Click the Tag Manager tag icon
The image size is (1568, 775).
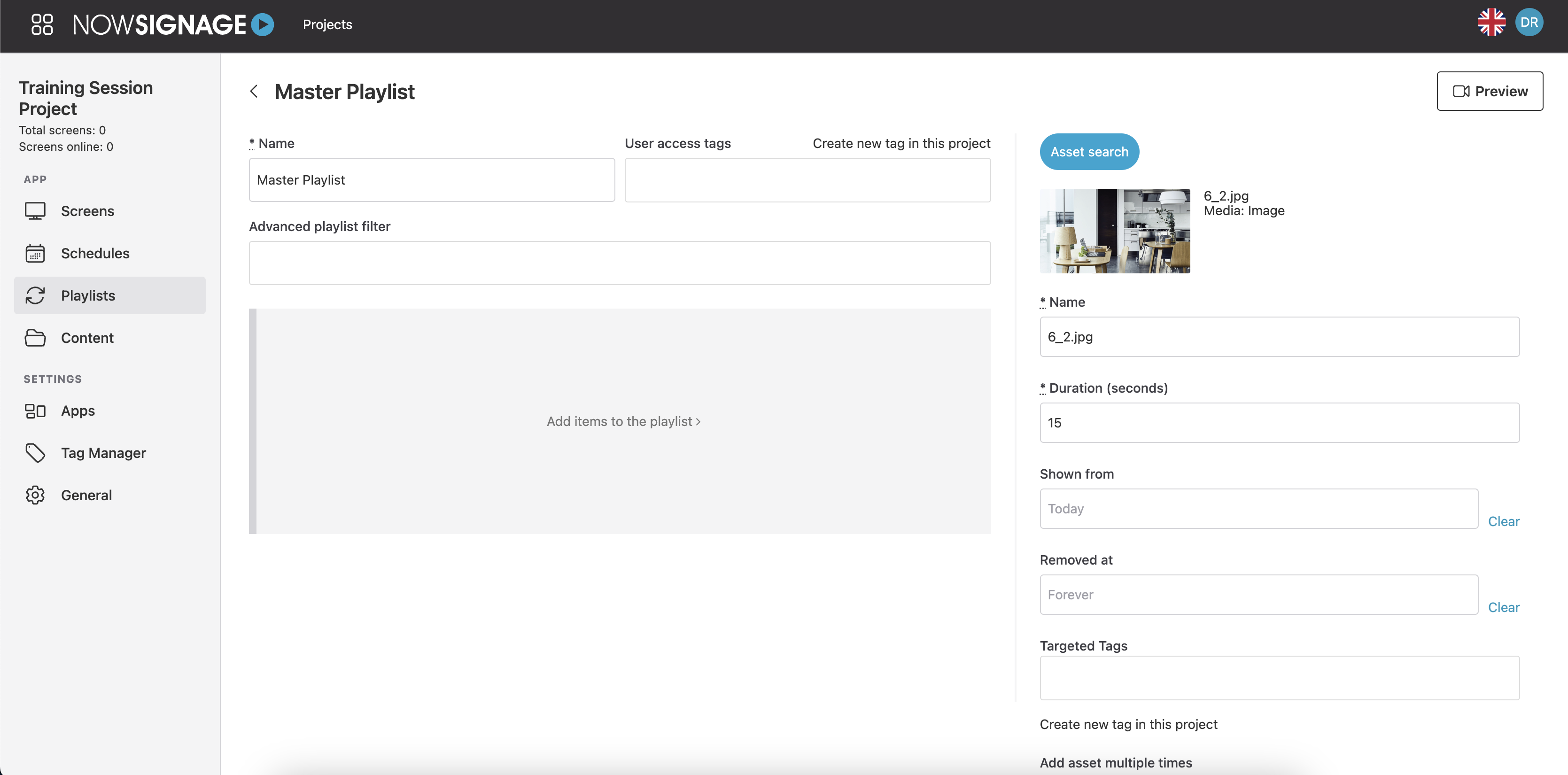tap(35, 453)
